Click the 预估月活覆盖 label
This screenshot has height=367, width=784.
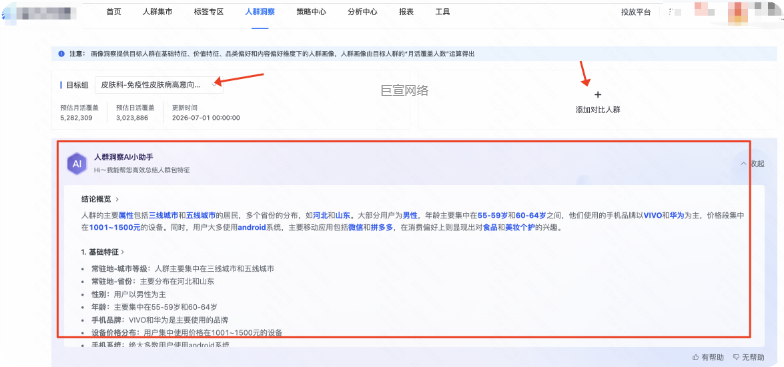click(79, 108)
